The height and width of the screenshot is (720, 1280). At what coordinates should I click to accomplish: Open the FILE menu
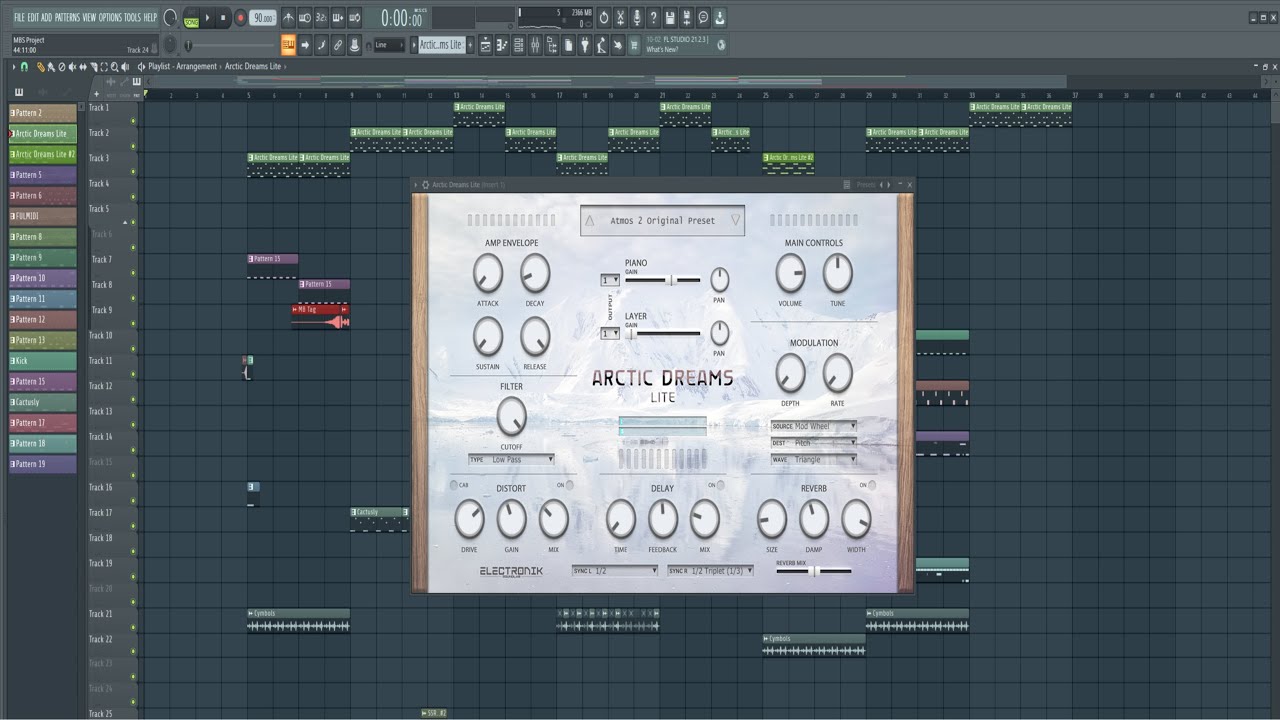[x=19, y=17]
